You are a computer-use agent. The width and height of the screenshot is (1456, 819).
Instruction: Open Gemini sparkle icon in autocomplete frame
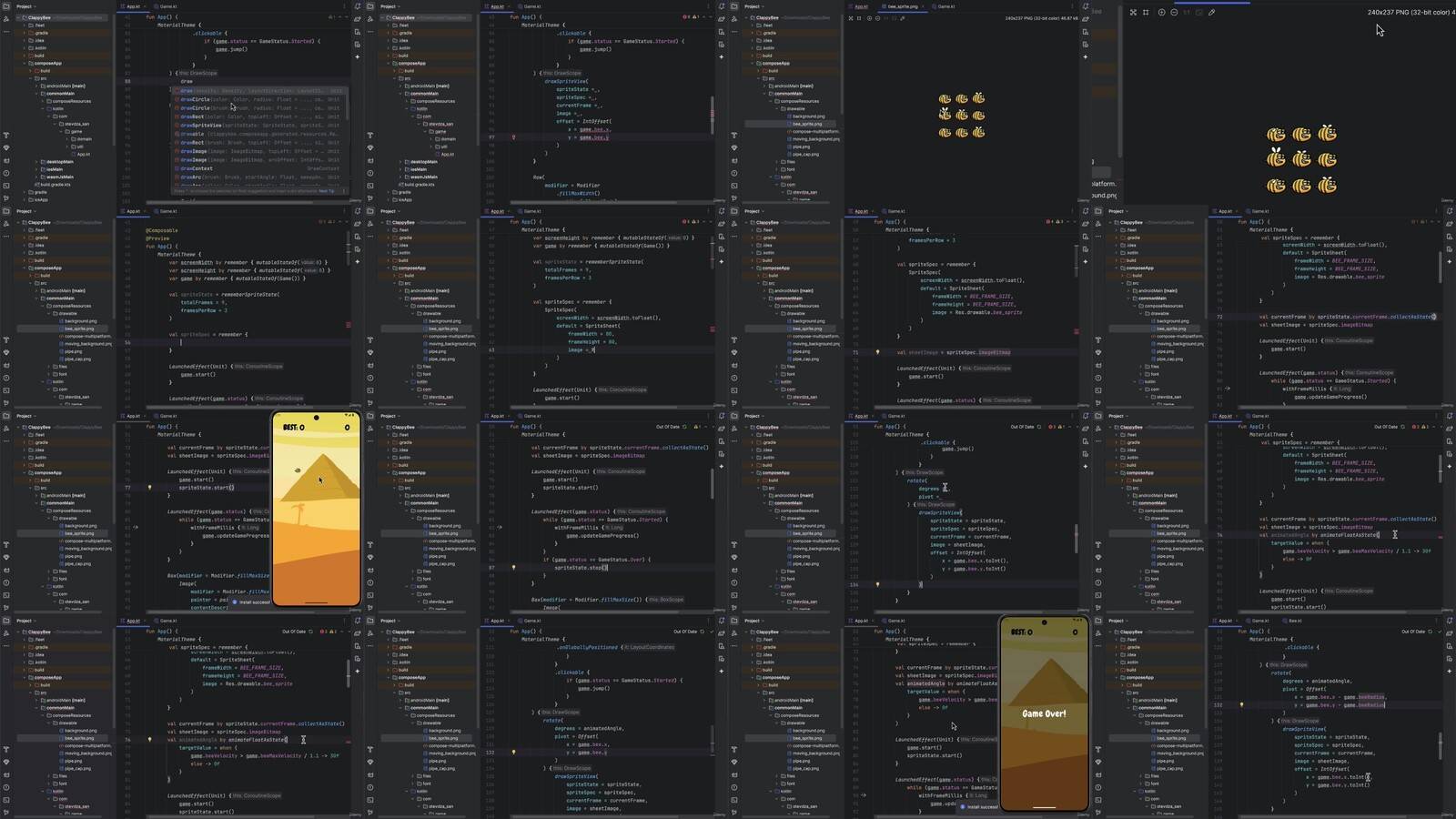point(358,56)
